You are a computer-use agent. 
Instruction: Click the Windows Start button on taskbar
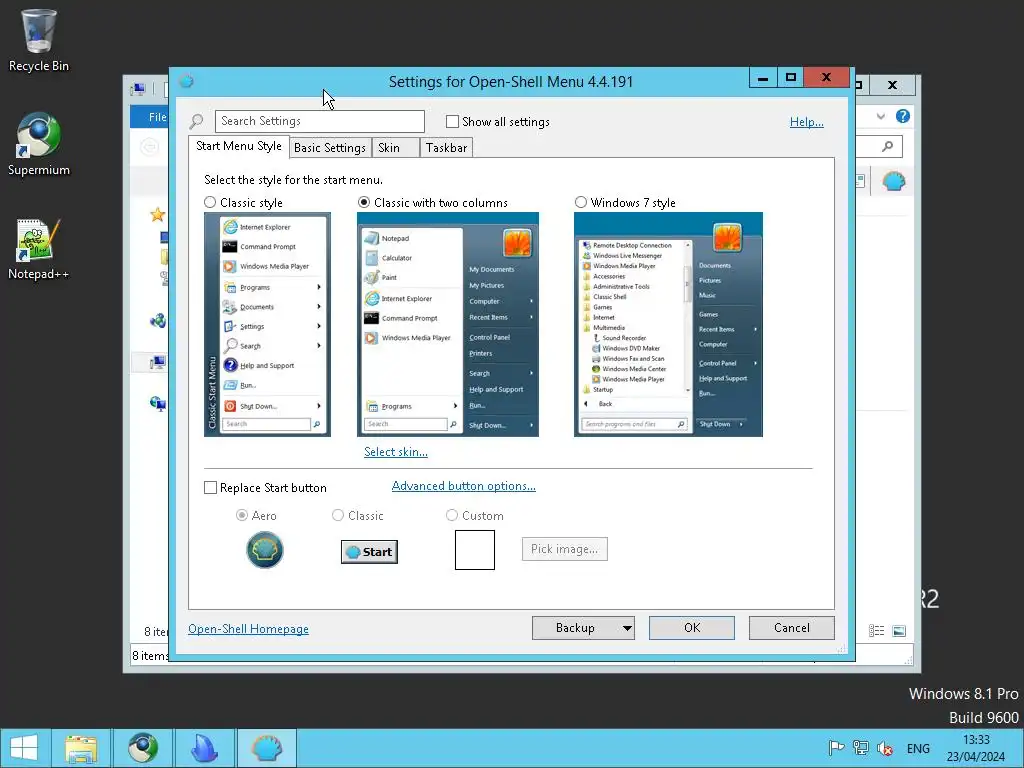[x=24, y=748]
